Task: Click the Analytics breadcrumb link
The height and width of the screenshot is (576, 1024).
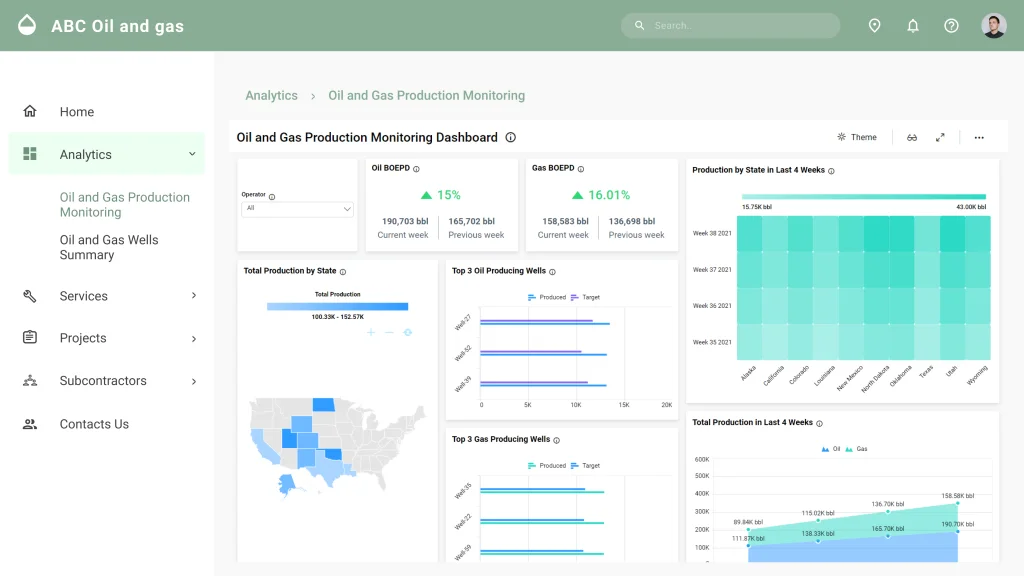Action: (271, 95)
